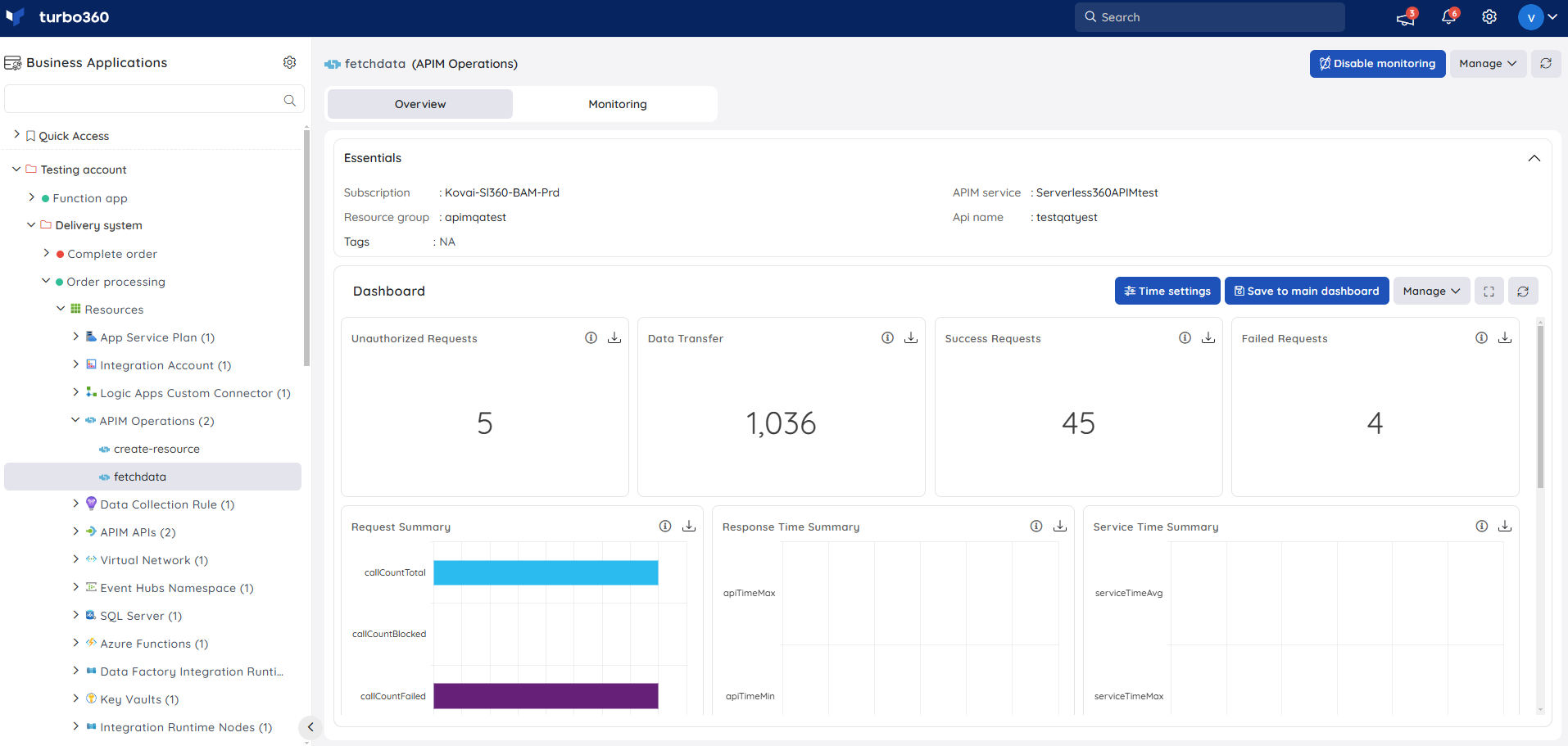Focus the top Search field
The image size is (1568, 746).
click(x=1210, y=17)
